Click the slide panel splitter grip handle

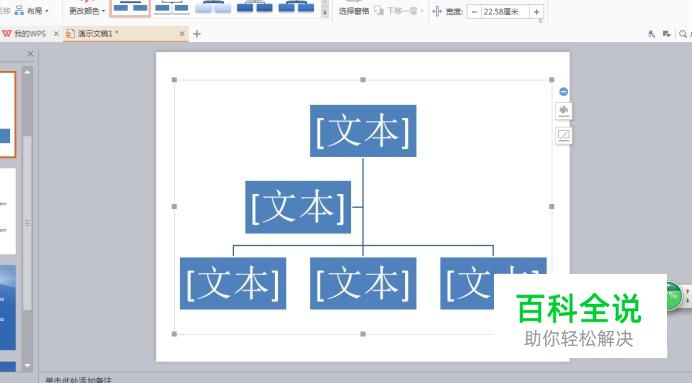point(27,224)
